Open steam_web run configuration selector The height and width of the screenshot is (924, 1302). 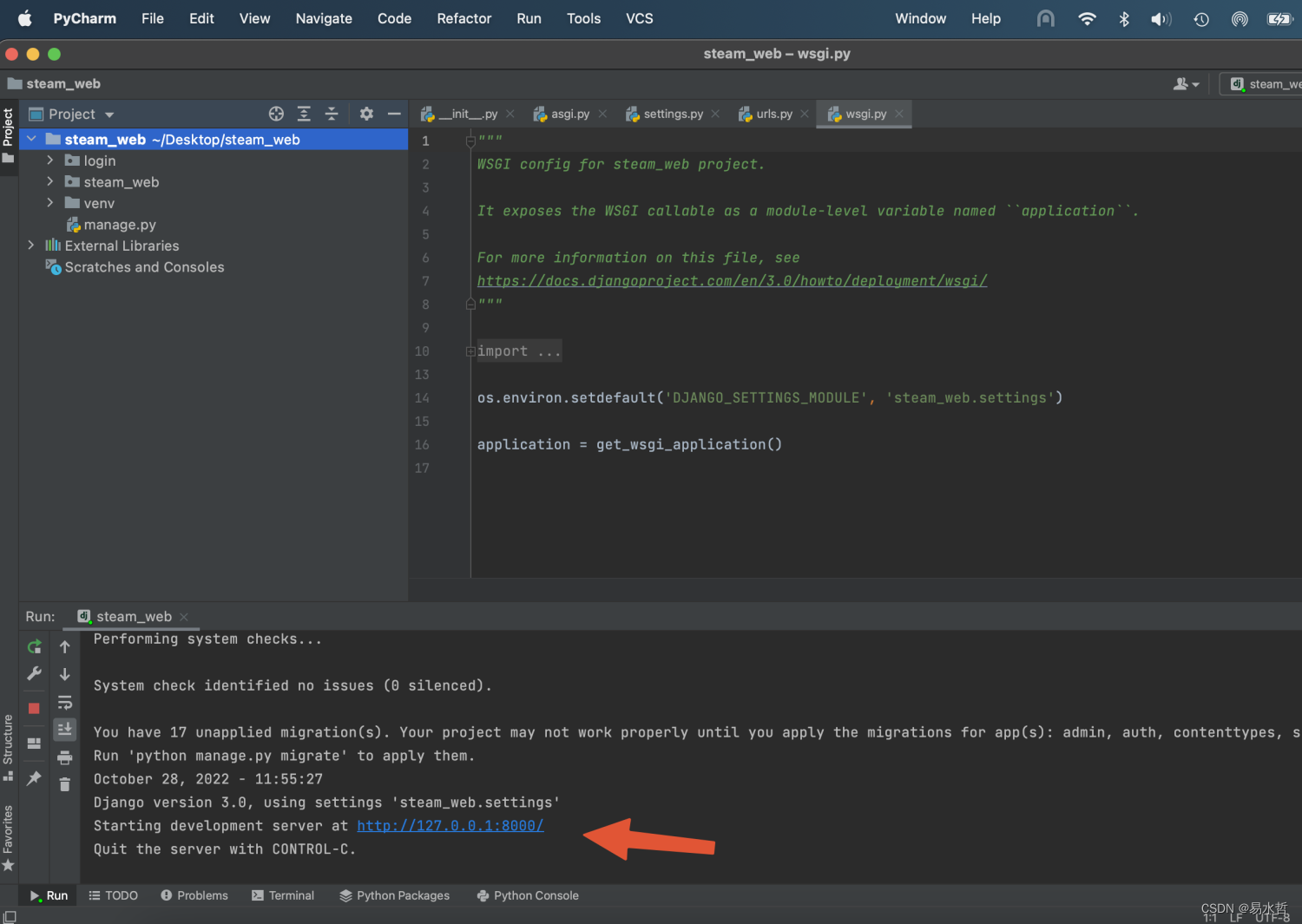(1263, 84)
